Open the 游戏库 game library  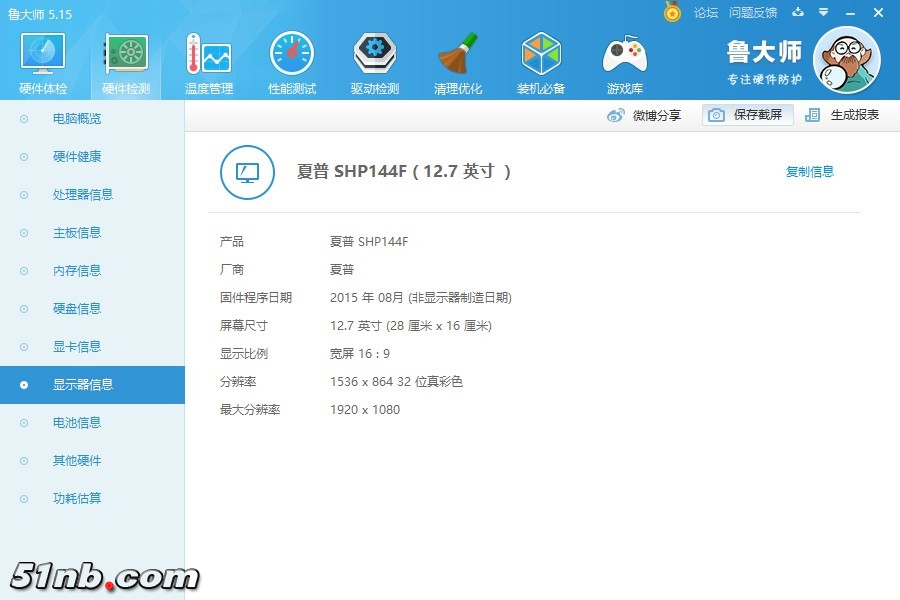[624, 60]
